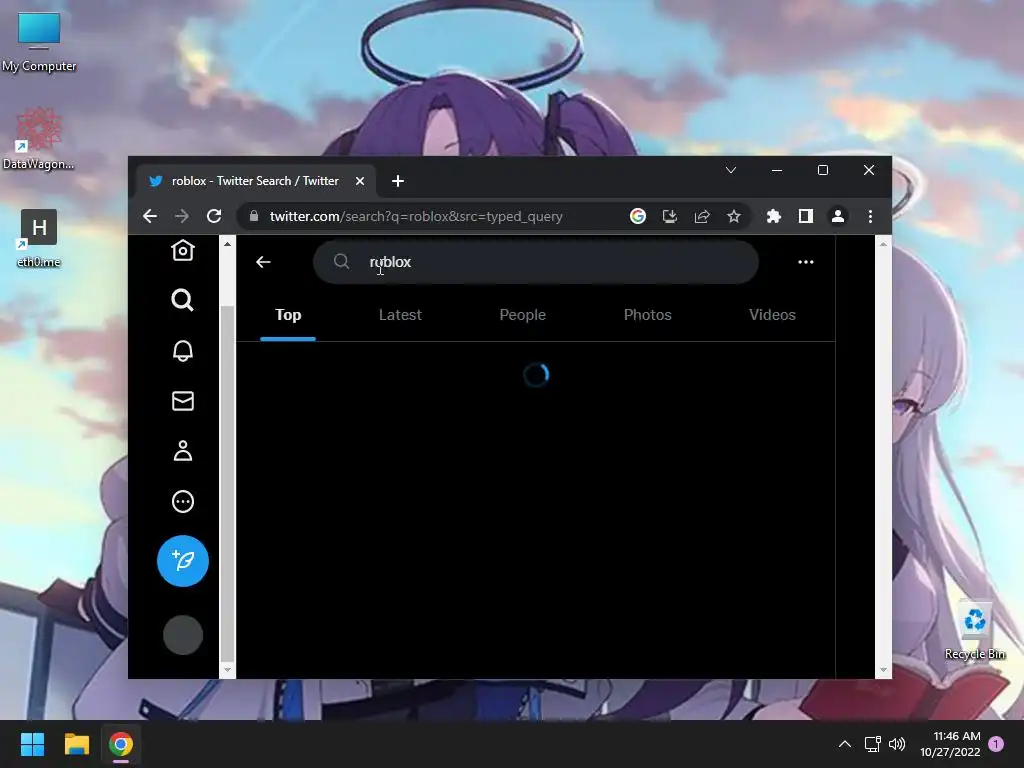Open the search options three-dots menu
1024x768 pixels.
point(806,262)
